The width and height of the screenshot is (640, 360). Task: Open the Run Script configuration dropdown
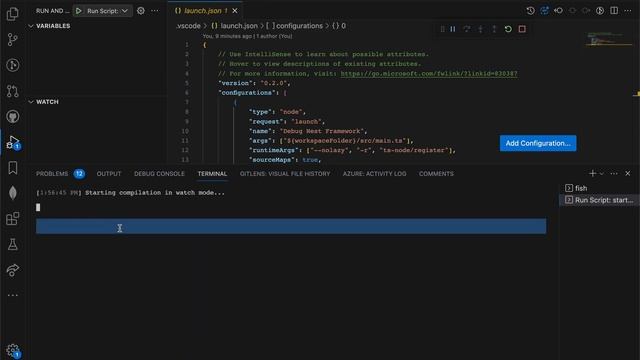coord(107,11)
